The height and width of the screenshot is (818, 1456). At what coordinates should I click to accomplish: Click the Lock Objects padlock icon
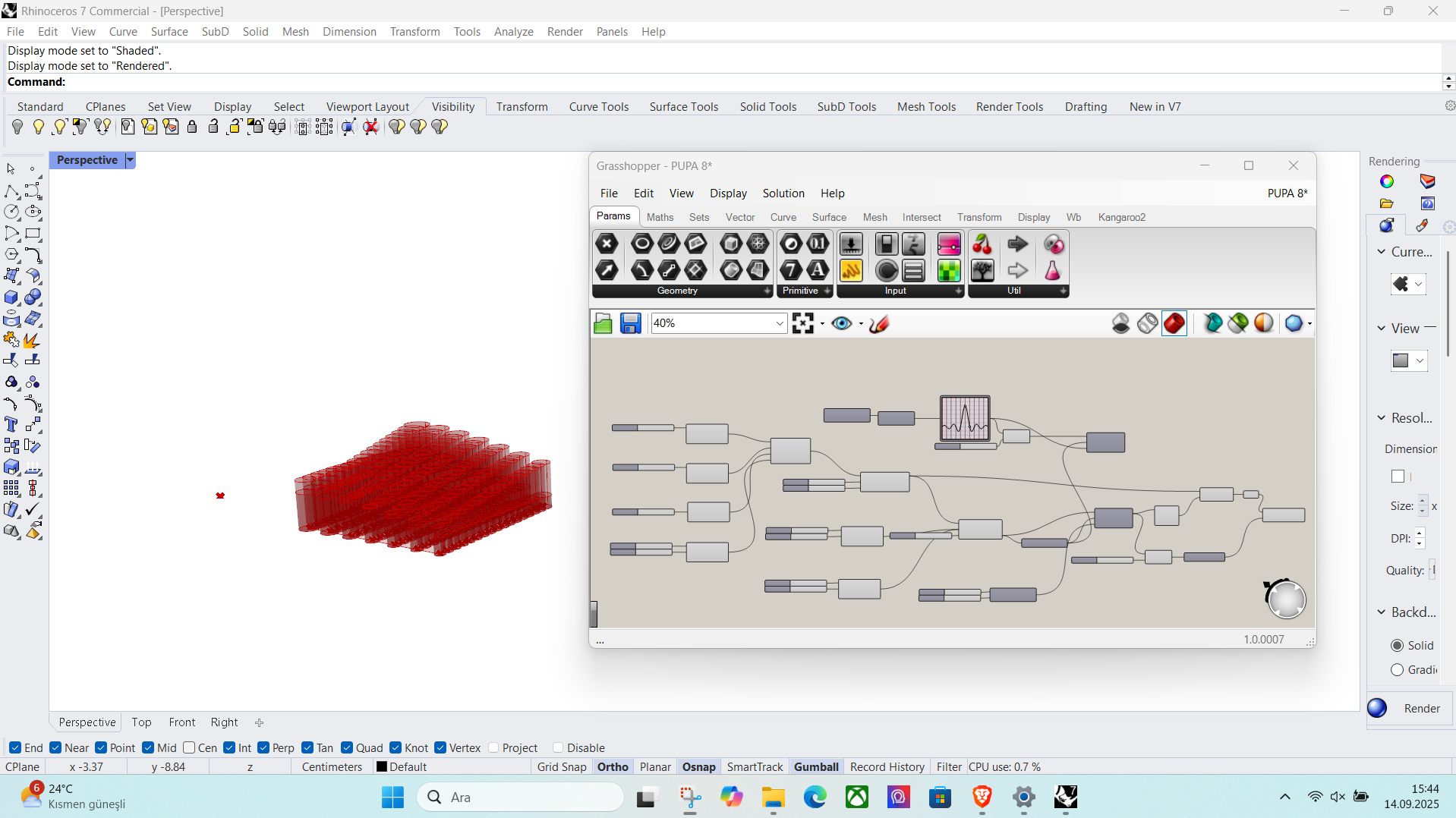pos(192,127)
